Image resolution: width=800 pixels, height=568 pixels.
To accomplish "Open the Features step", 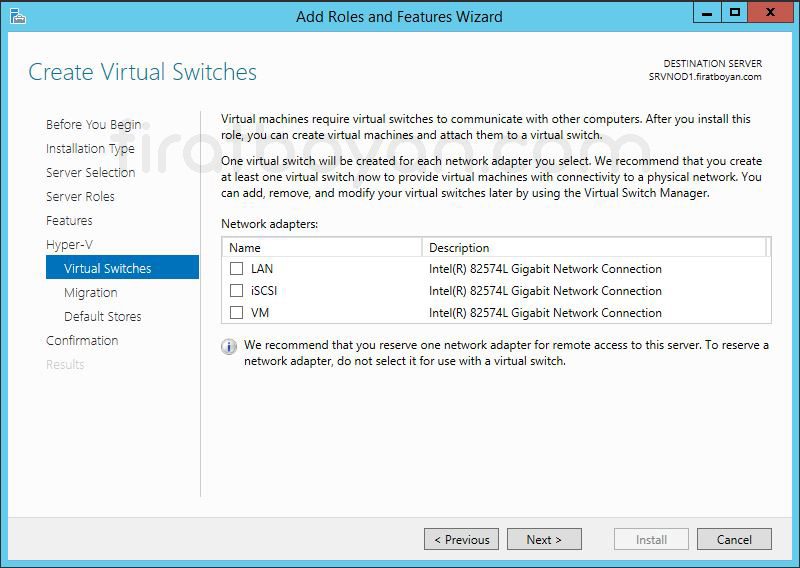I will click(69, 220).
